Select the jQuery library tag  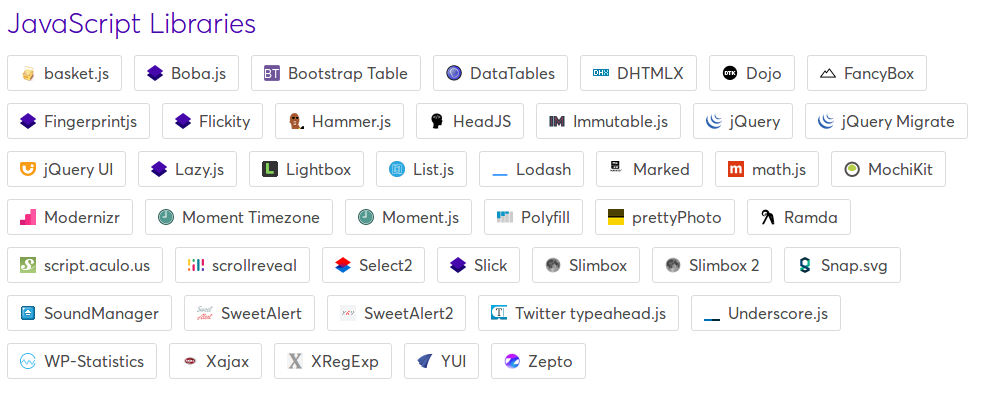click(743, 121)
